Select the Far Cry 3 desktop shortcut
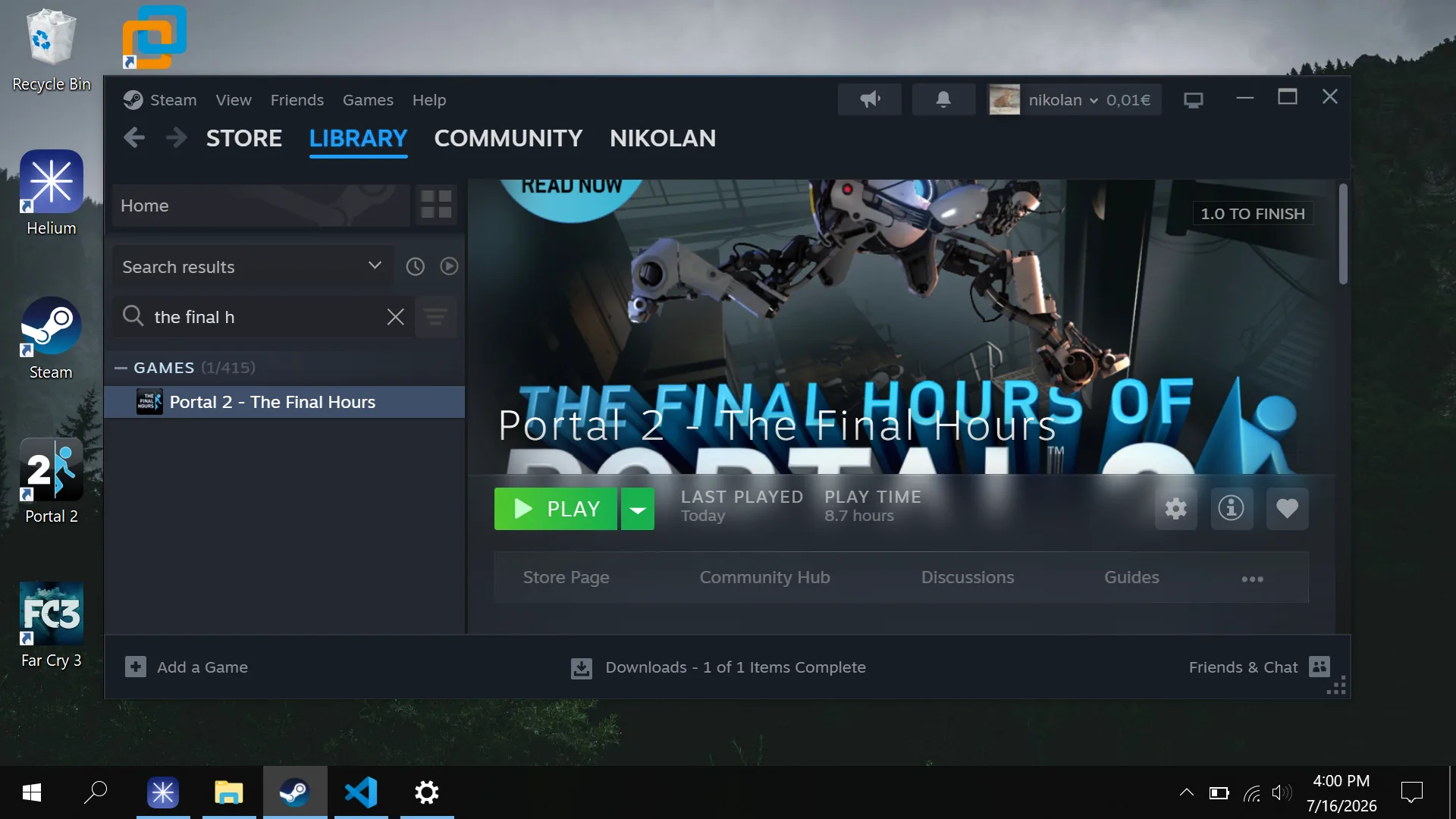1456x819 pixels. point(51,626)
